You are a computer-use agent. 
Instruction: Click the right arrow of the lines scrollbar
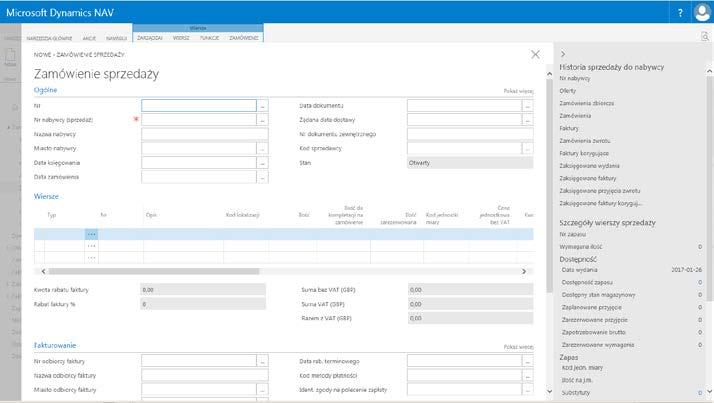[x=524, y=271]
